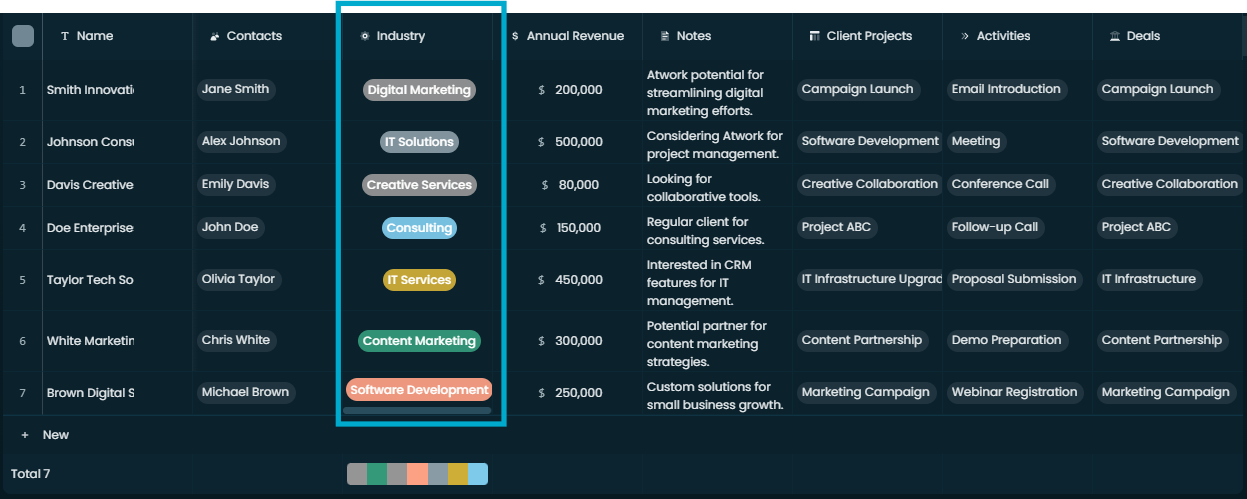Open the Creative Services industry tag
The image size is (1247, 499).
click(x=419, y=185)
